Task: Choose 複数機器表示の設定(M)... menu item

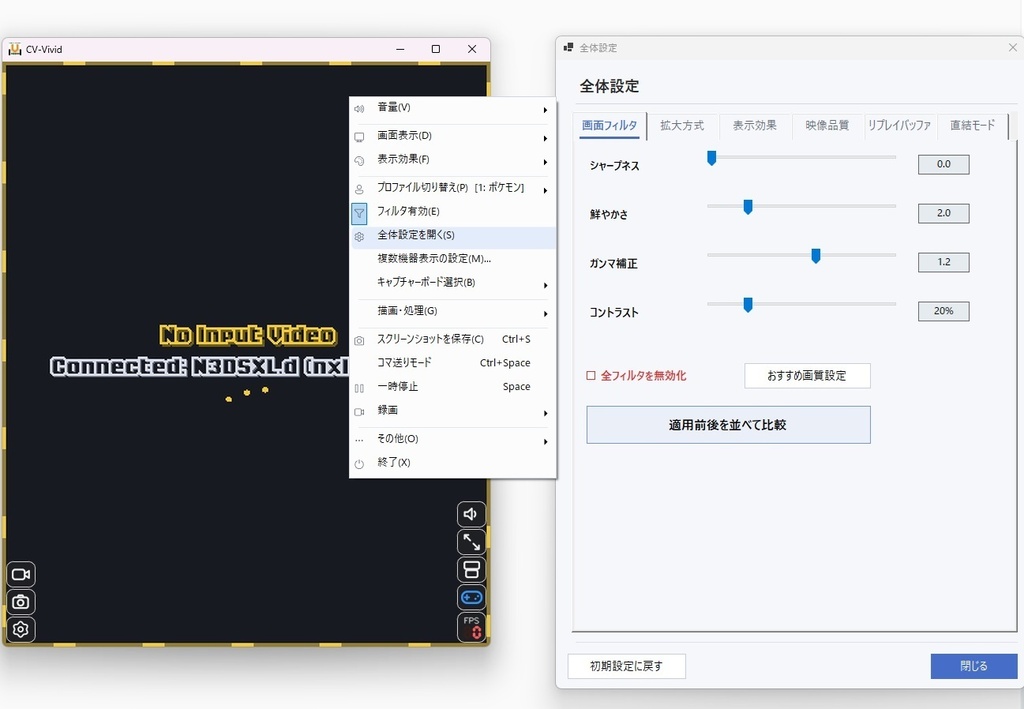Action: 453,260
